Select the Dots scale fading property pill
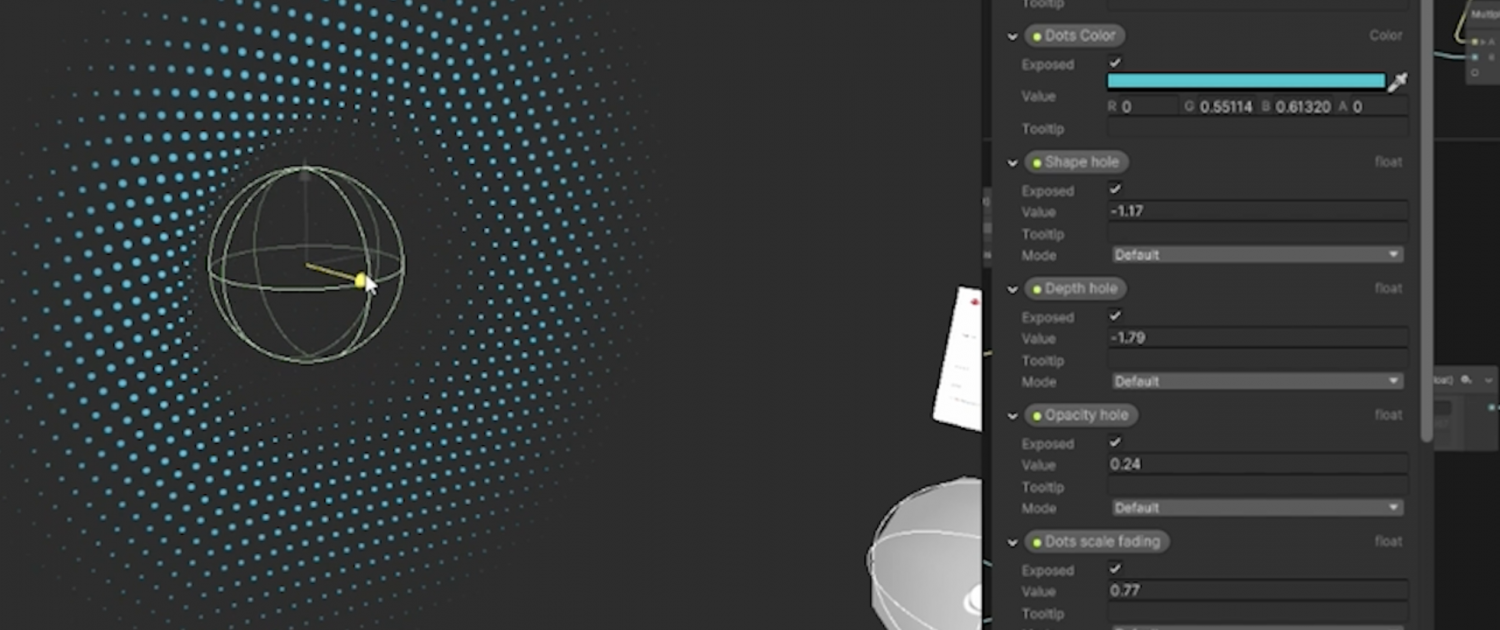 1097,542
